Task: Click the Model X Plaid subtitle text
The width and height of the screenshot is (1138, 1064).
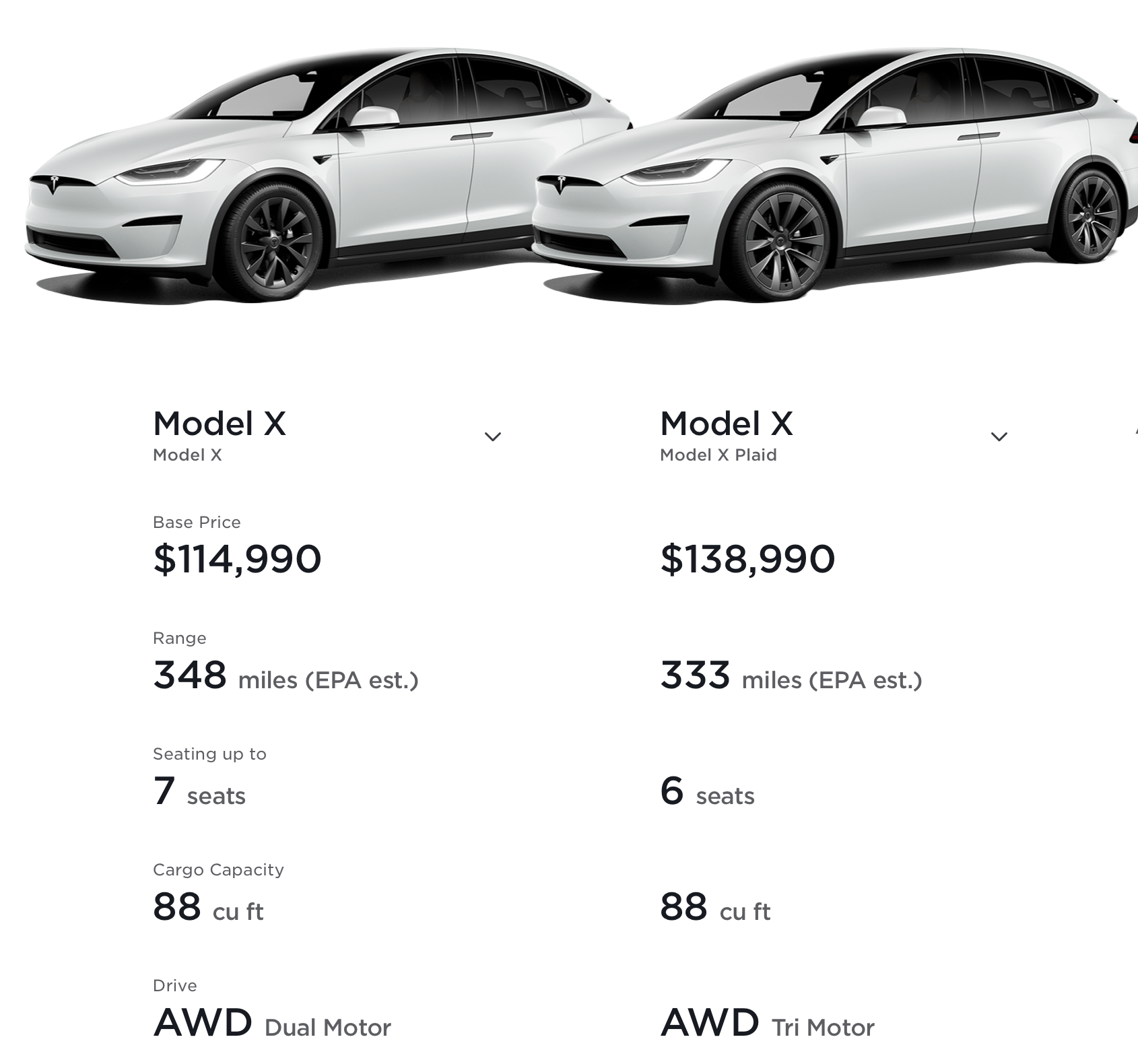Action: [718, 455]
